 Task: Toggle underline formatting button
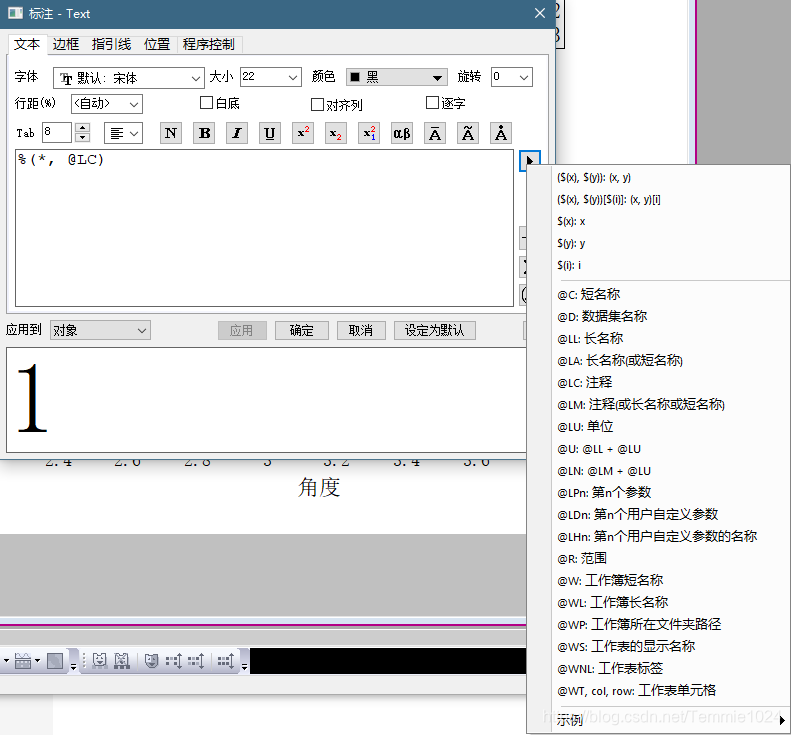point(270,133)
